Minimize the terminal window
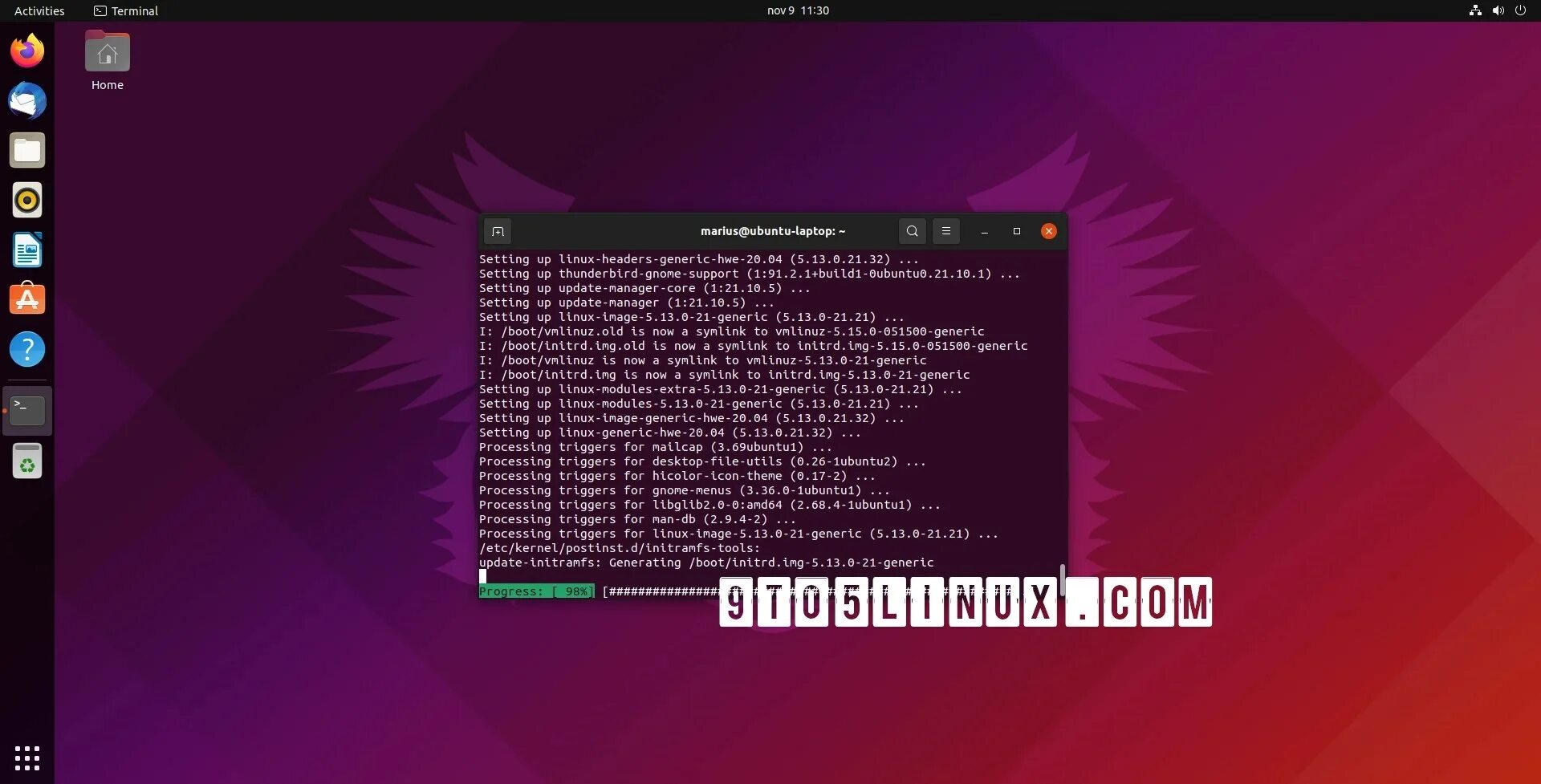The image size is (1541, 784). click(985, 231)
